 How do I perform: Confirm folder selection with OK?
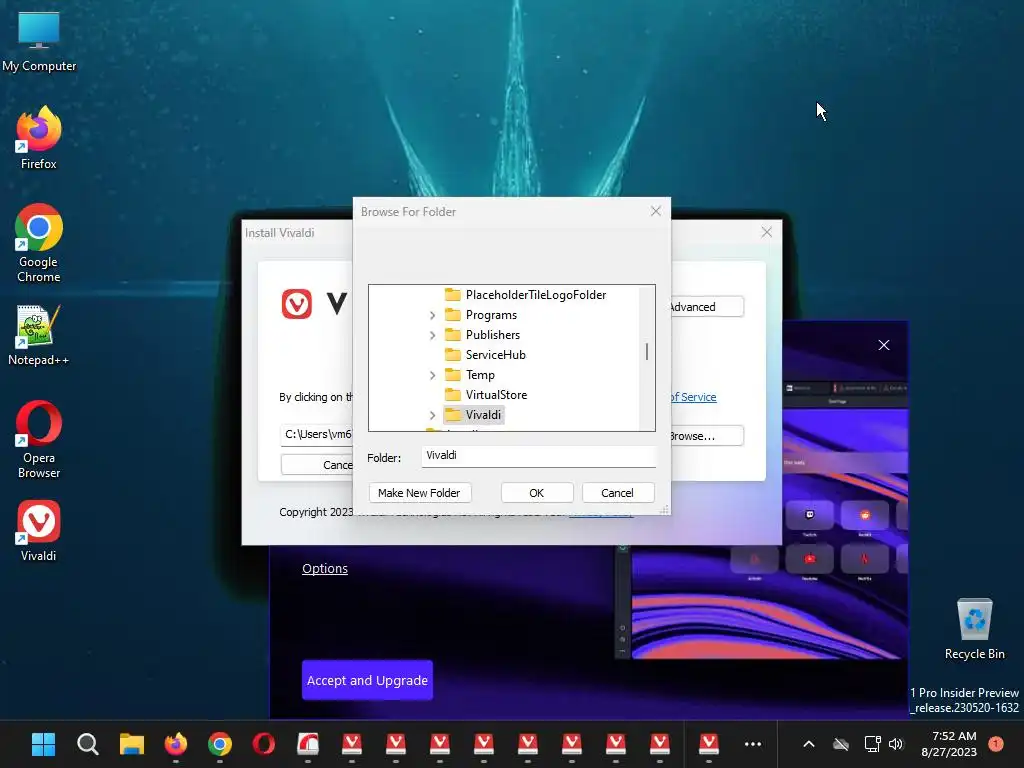pyautogui.click(x=537, y=493)
